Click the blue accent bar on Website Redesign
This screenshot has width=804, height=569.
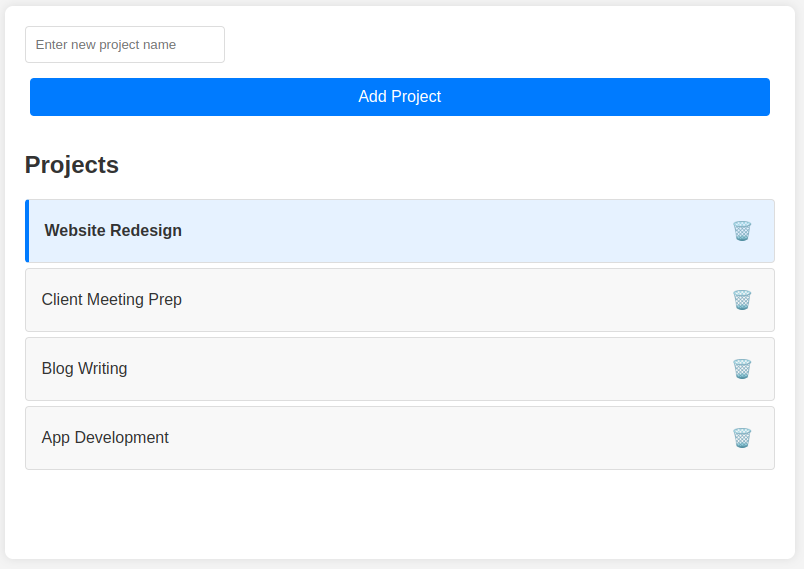[x=27, y=231]
